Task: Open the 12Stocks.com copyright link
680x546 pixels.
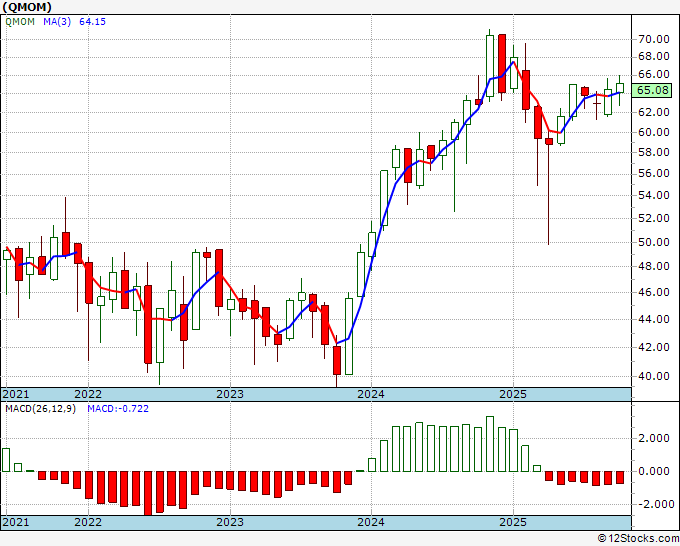Action: [638, 539]
